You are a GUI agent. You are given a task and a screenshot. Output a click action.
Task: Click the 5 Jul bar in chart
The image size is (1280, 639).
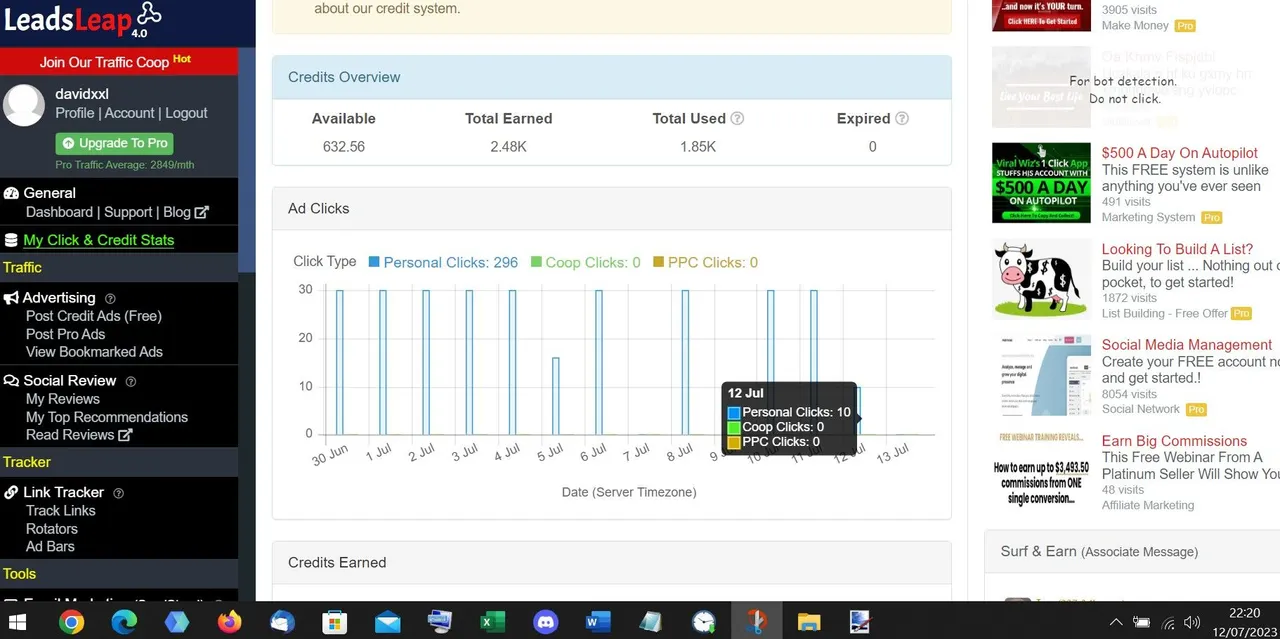pyautogui.click(x=556, y=396)
